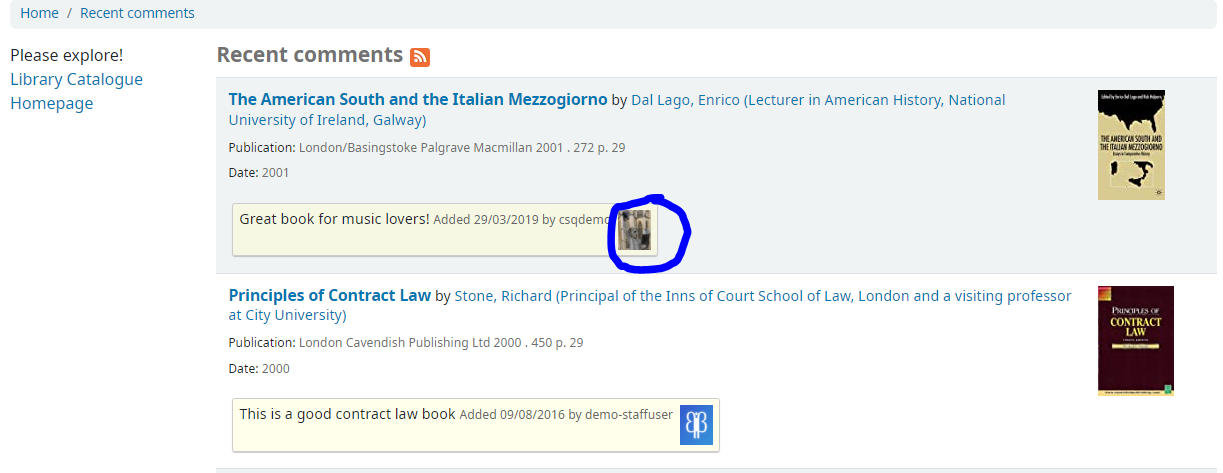Click the RSS feed icon
The height and width of the screenshot is (473, 1223).
420,57
